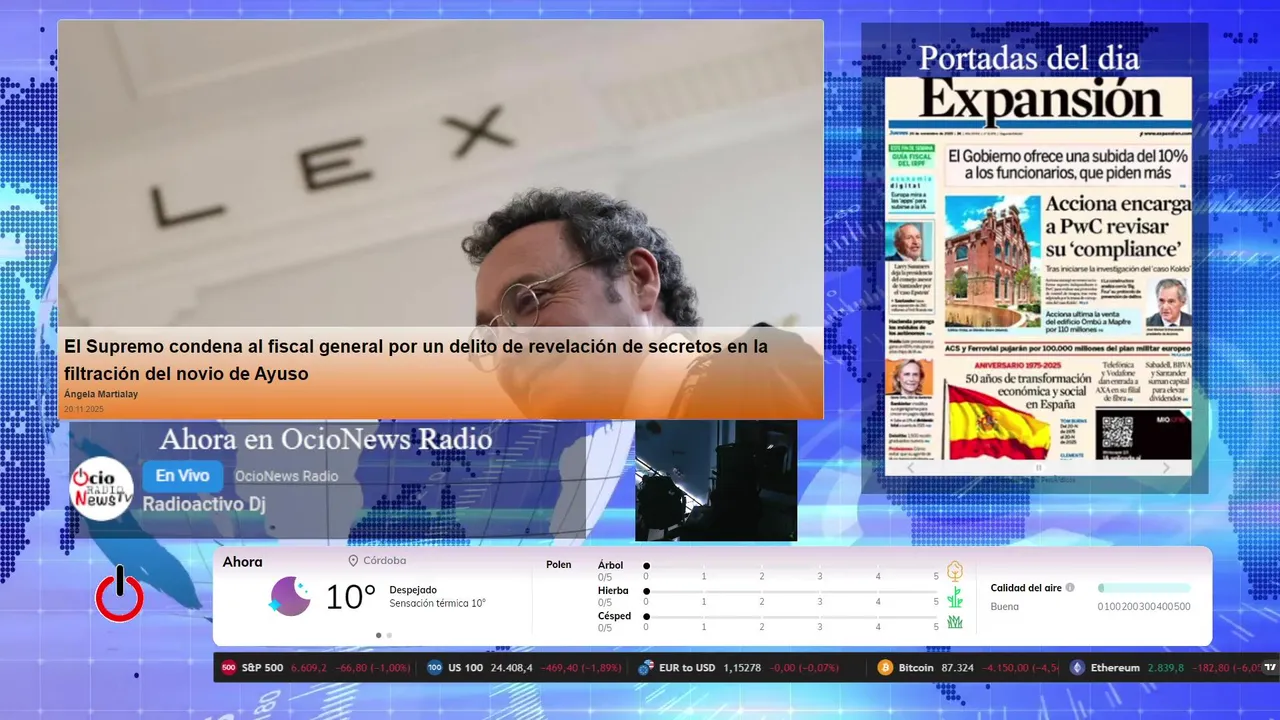Select the second weather widget page dot

pos(389,635)
